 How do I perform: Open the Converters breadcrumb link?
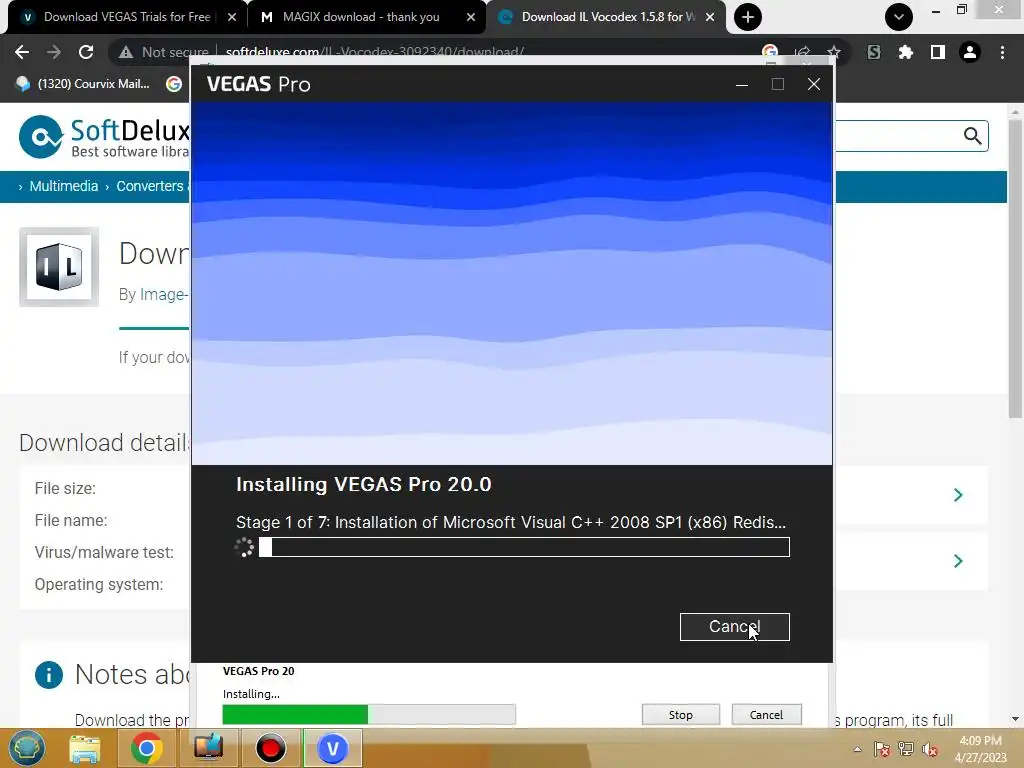(x=150, y=186)
